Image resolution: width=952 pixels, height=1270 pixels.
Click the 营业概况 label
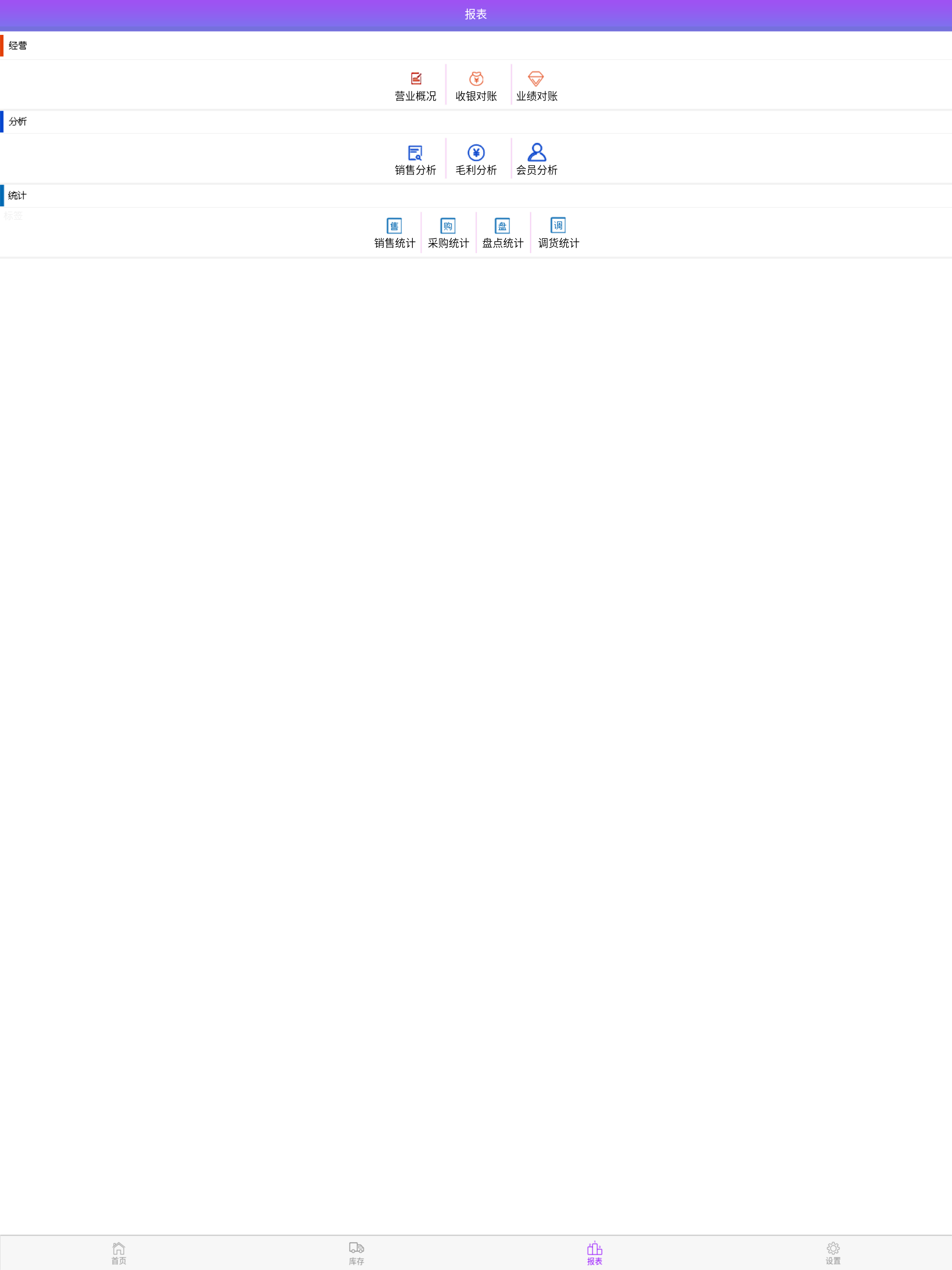tap(416, 96)
